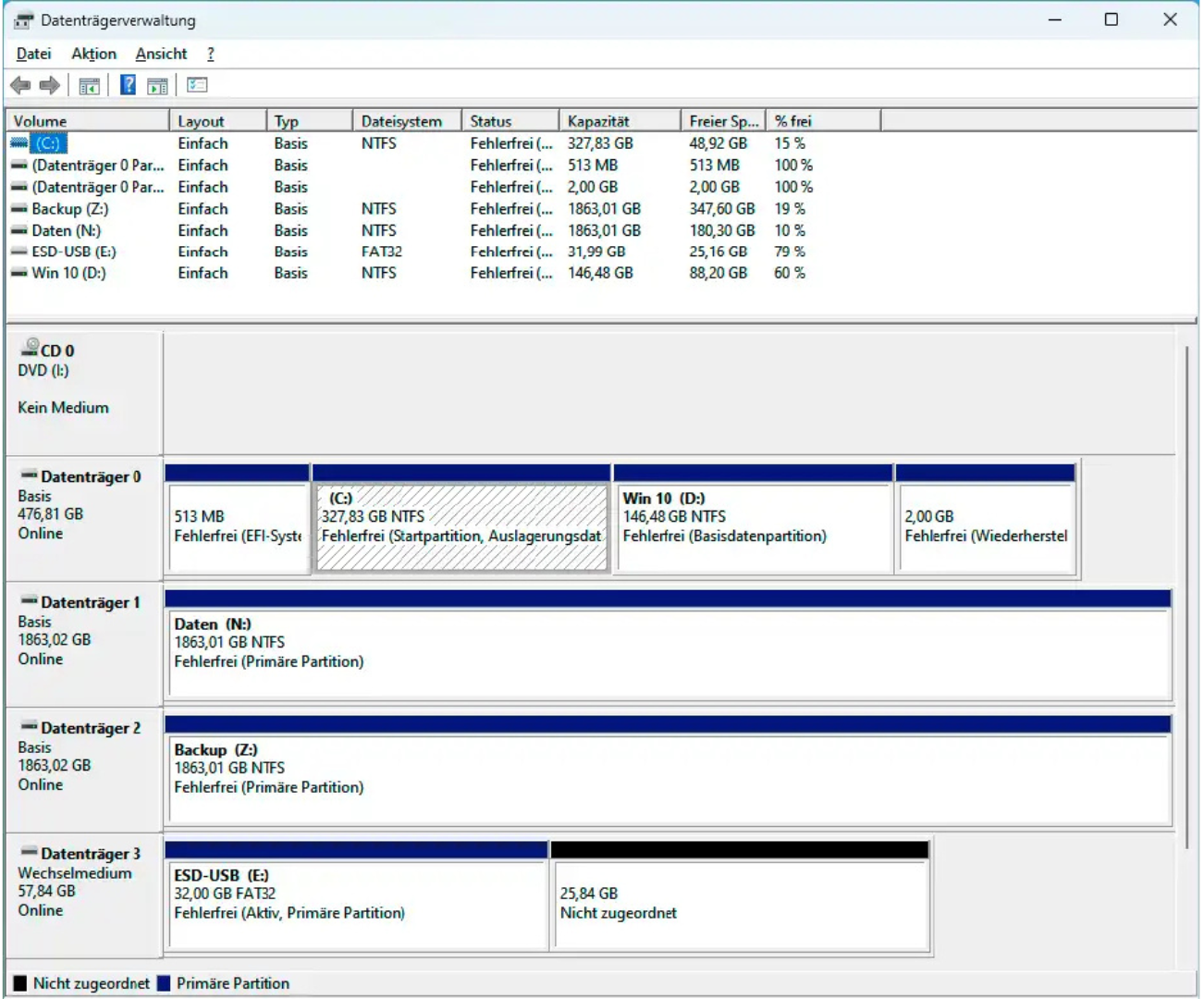Image resolution: width=1204 pixels, height=999 pixels.
Task: Click the blue Help question mark icon
Action: [x=129, y=86]
